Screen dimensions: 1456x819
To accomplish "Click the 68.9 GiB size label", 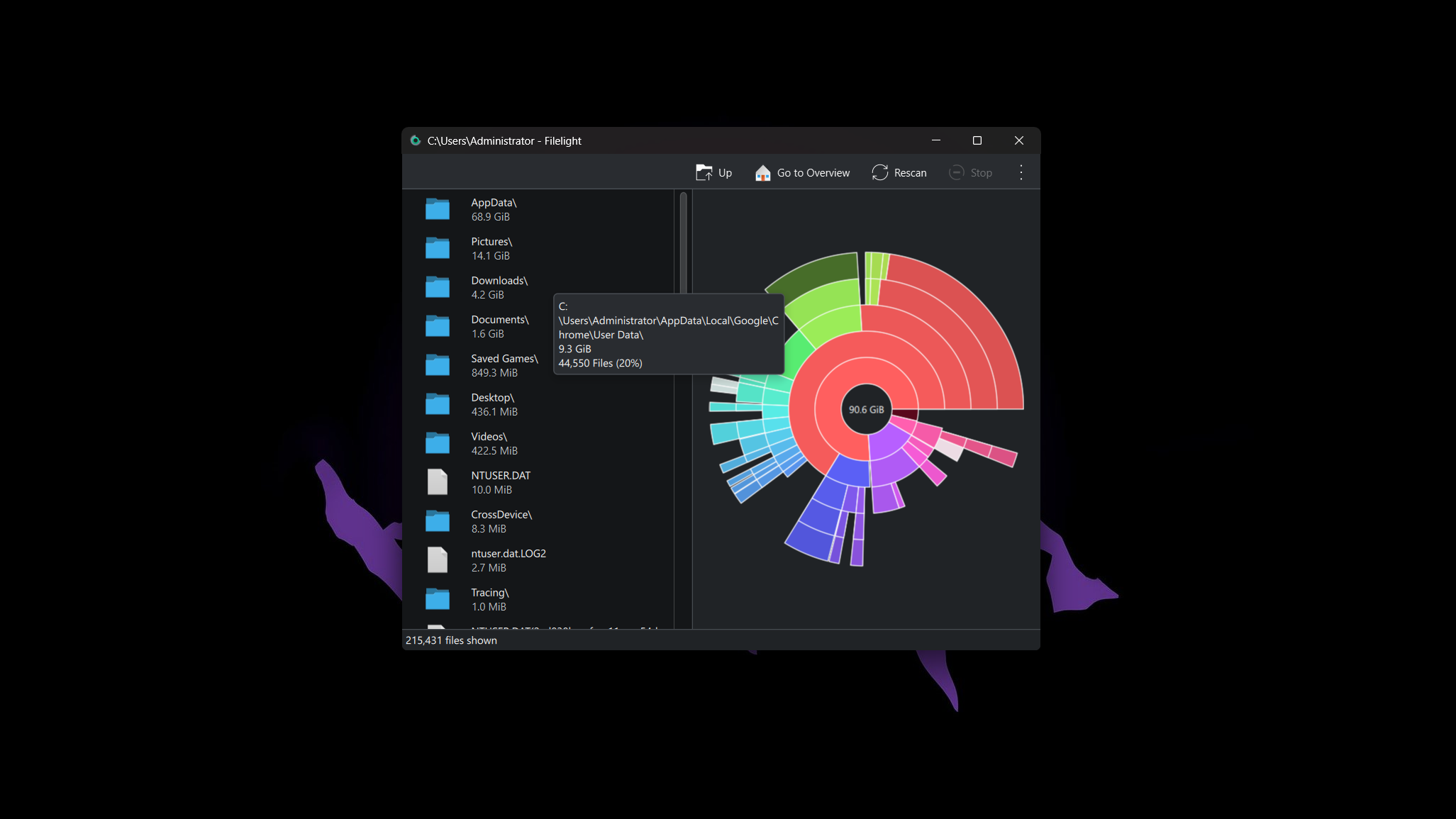I will pos(491,217).
